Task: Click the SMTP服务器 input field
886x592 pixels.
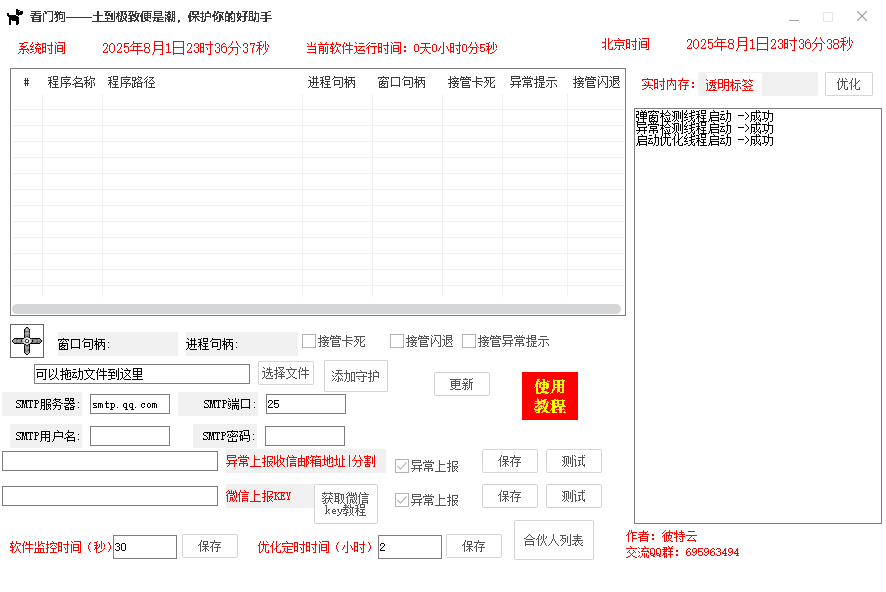Action: [x=130, y=404]
